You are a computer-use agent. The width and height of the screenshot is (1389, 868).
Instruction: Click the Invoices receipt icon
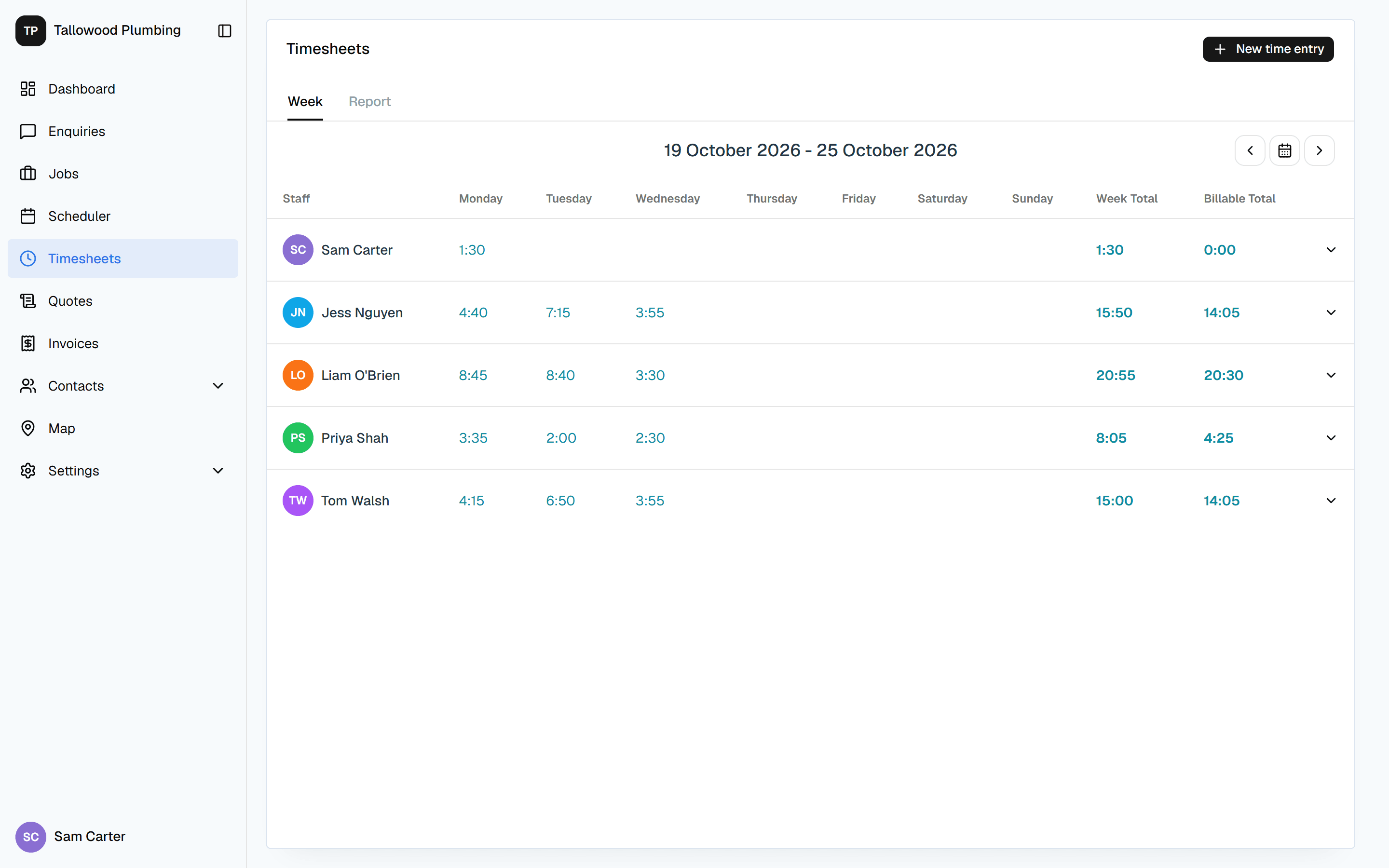pos(27,344)
